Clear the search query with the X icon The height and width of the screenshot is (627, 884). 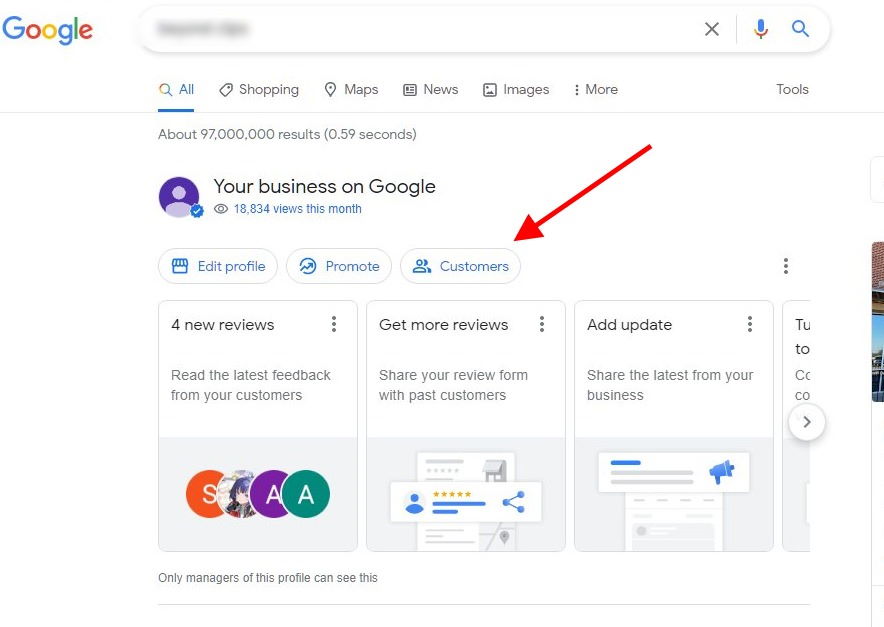712,29
